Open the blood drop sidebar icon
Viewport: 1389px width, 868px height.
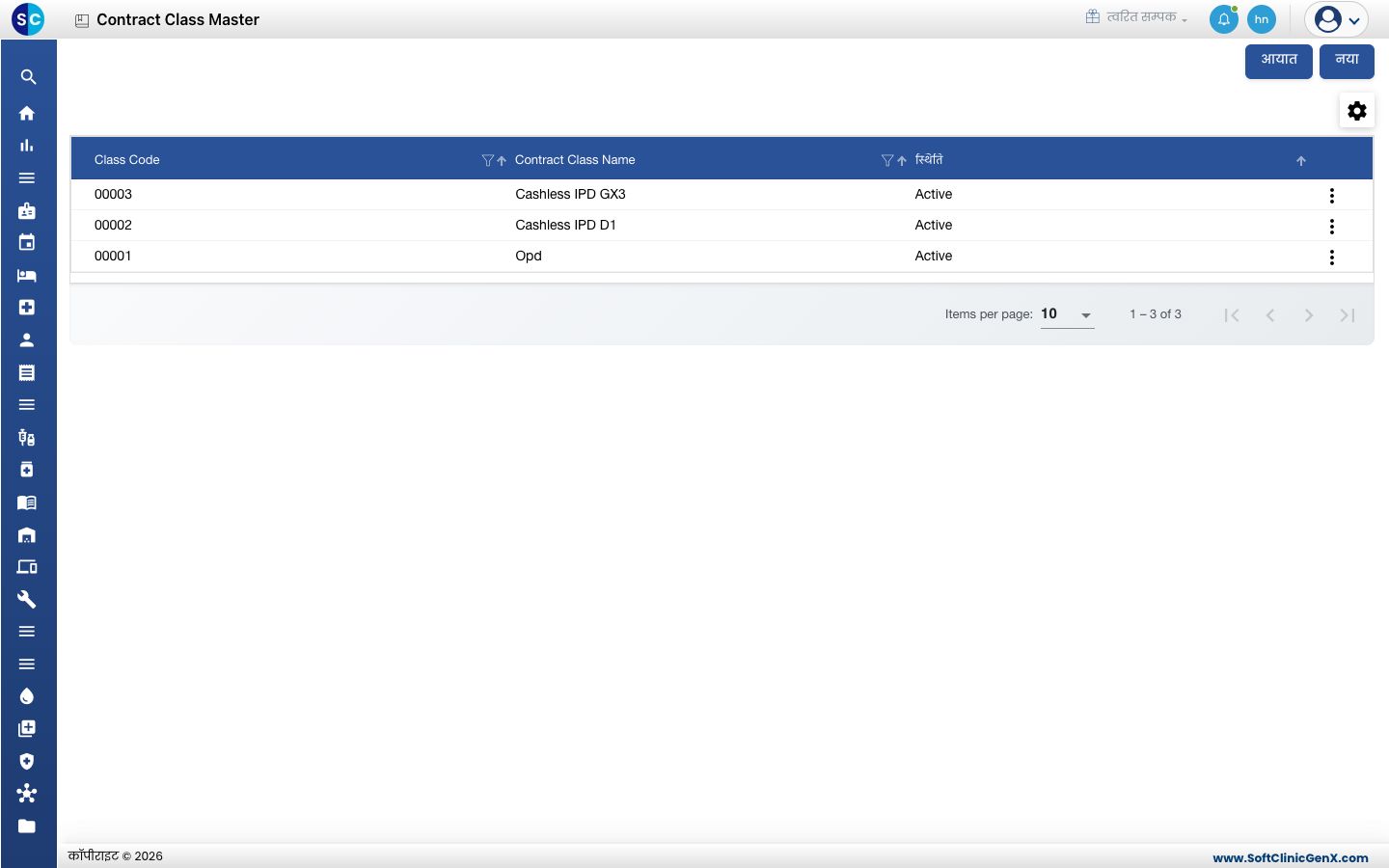tap(27, 696)
